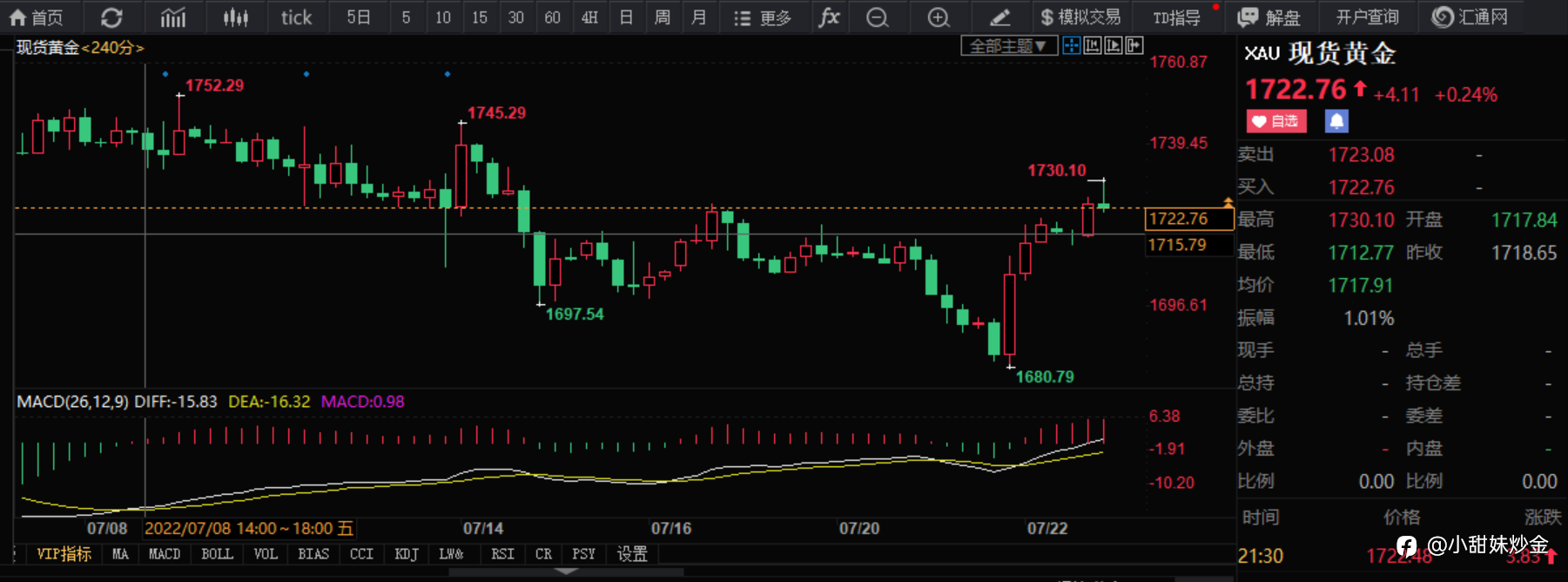Switch indicator to MA
1568x582 pixels.
[120, 554]
